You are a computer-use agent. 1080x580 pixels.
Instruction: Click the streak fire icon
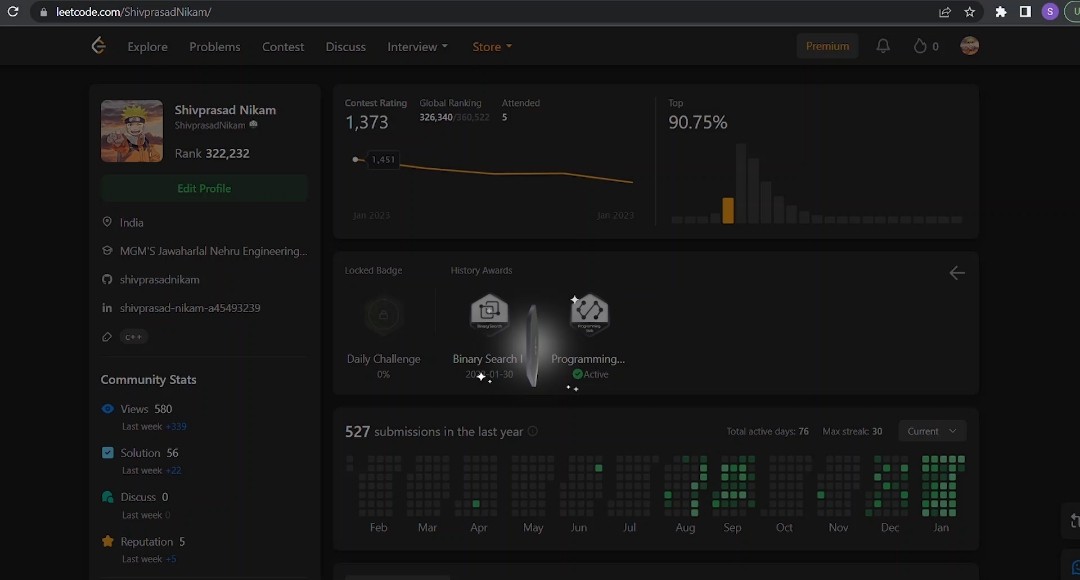pyautogui.click(x=920, y=46)
